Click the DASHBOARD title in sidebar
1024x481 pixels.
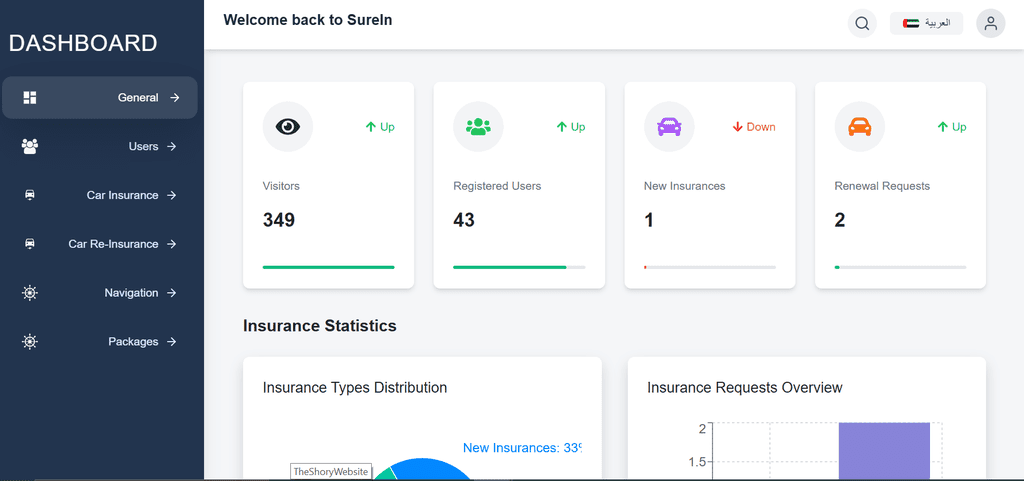pos(83,44)
